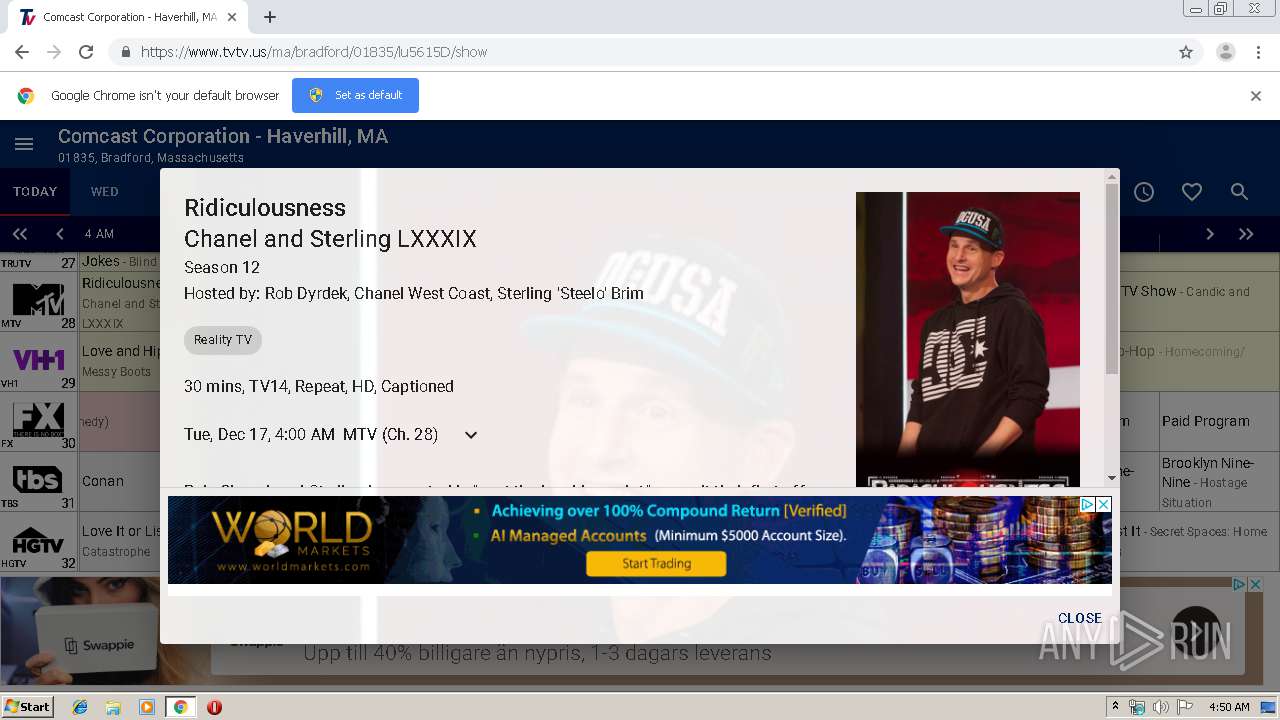Open favorites heart icon
The width and height of the screenshot is (1280, 720).
click(1192, 192)
